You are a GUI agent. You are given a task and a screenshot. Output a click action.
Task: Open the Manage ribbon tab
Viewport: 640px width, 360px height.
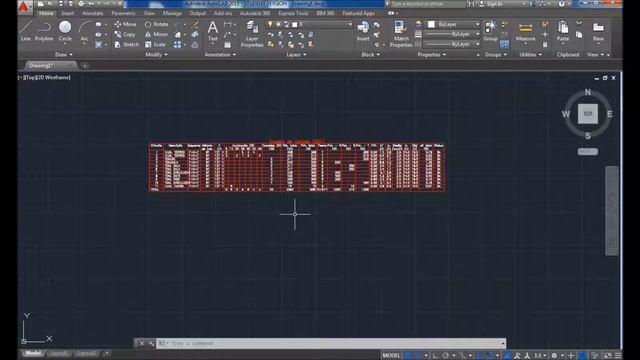tap(172, 13)
